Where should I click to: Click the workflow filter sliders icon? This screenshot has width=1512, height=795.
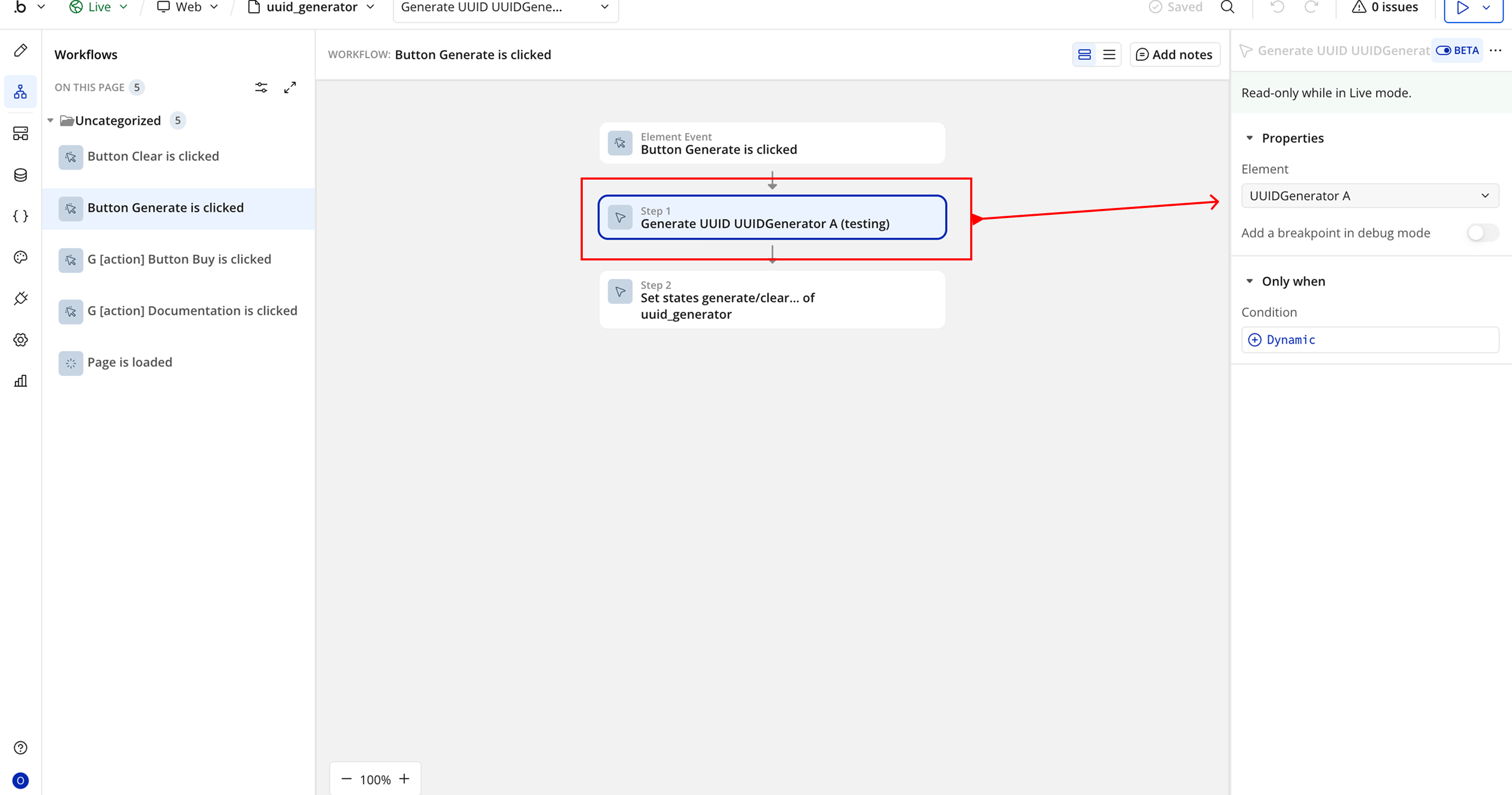[261, 88]
